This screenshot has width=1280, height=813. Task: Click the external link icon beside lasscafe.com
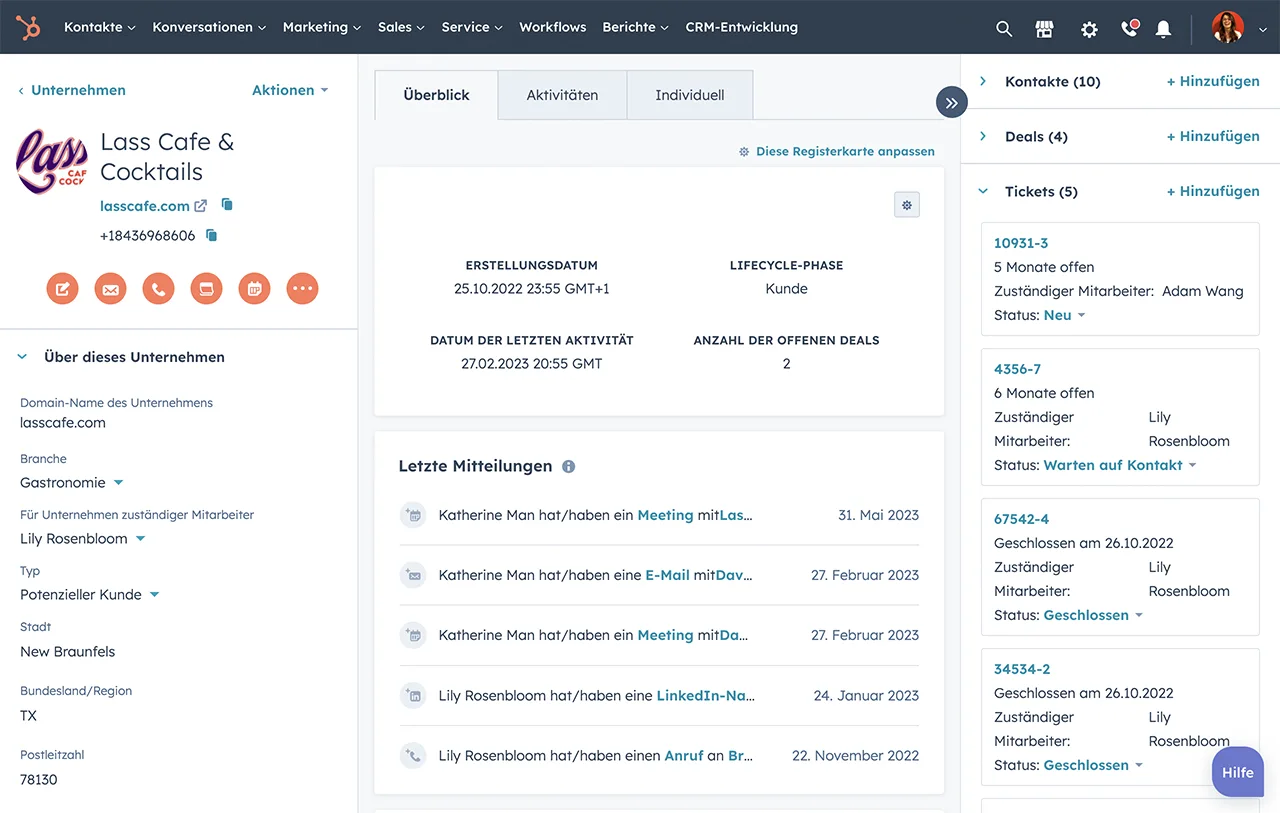coord(201,205)
